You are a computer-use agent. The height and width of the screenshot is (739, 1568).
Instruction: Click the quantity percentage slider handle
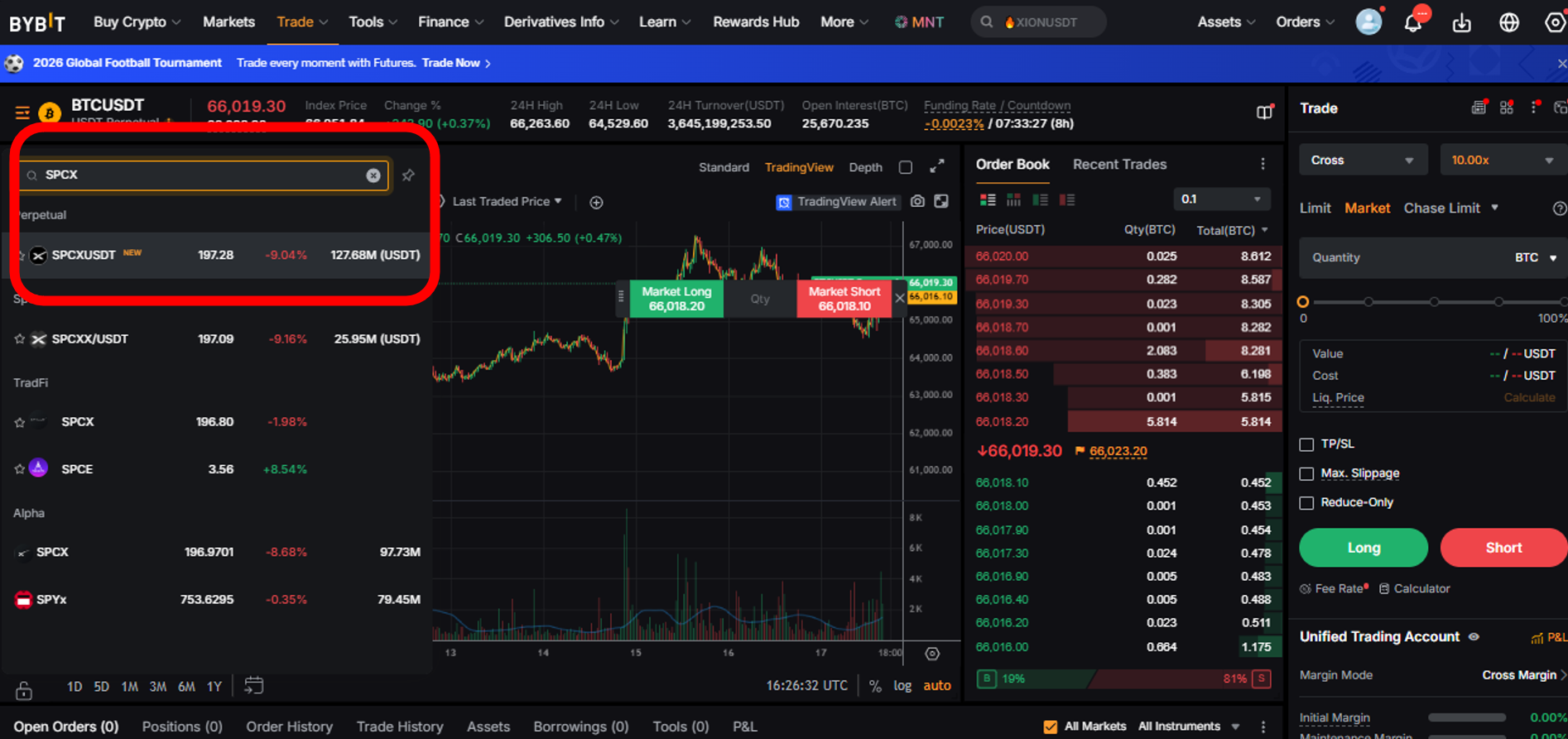pyautogui.click(x=1302, y=302)
